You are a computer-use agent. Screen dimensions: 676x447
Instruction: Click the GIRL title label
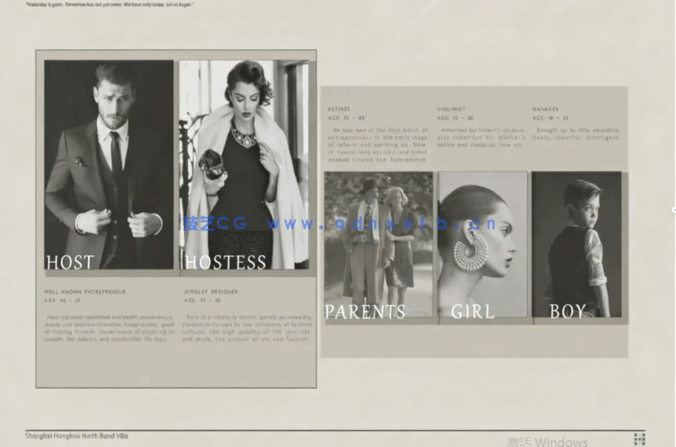pos(472,312)
